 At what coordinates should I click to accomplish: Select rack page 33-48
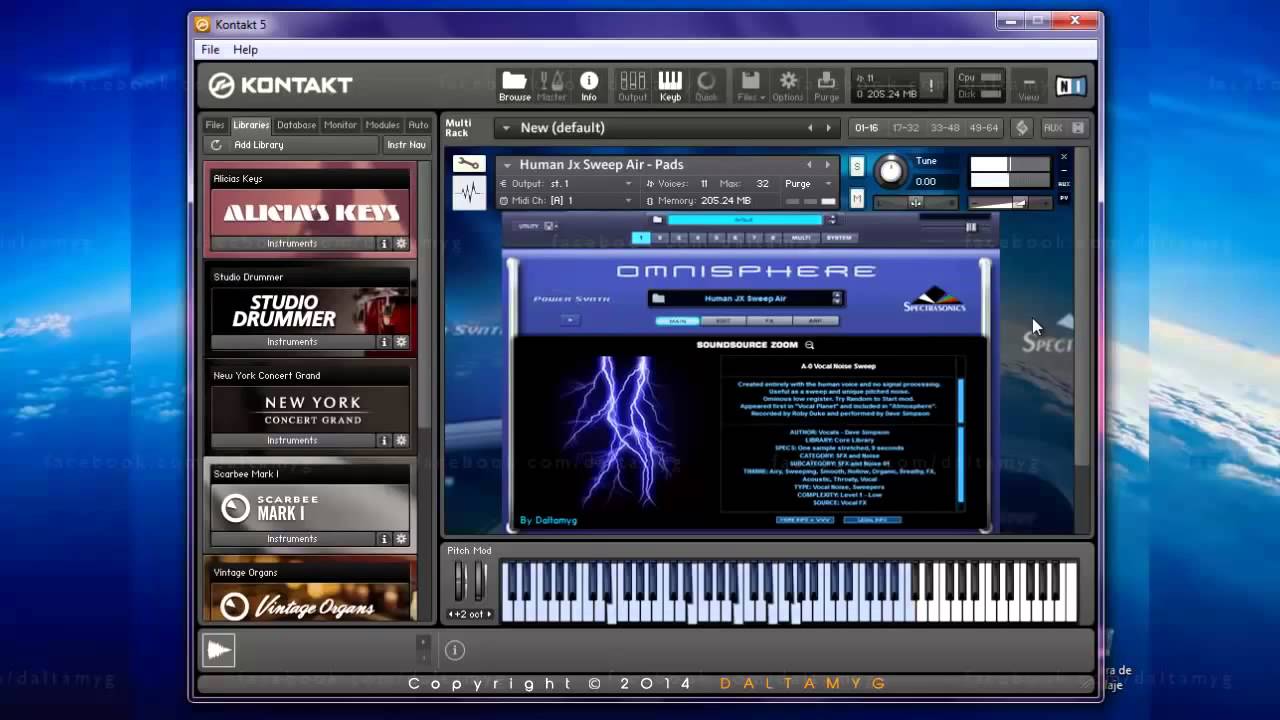point(944,128)
